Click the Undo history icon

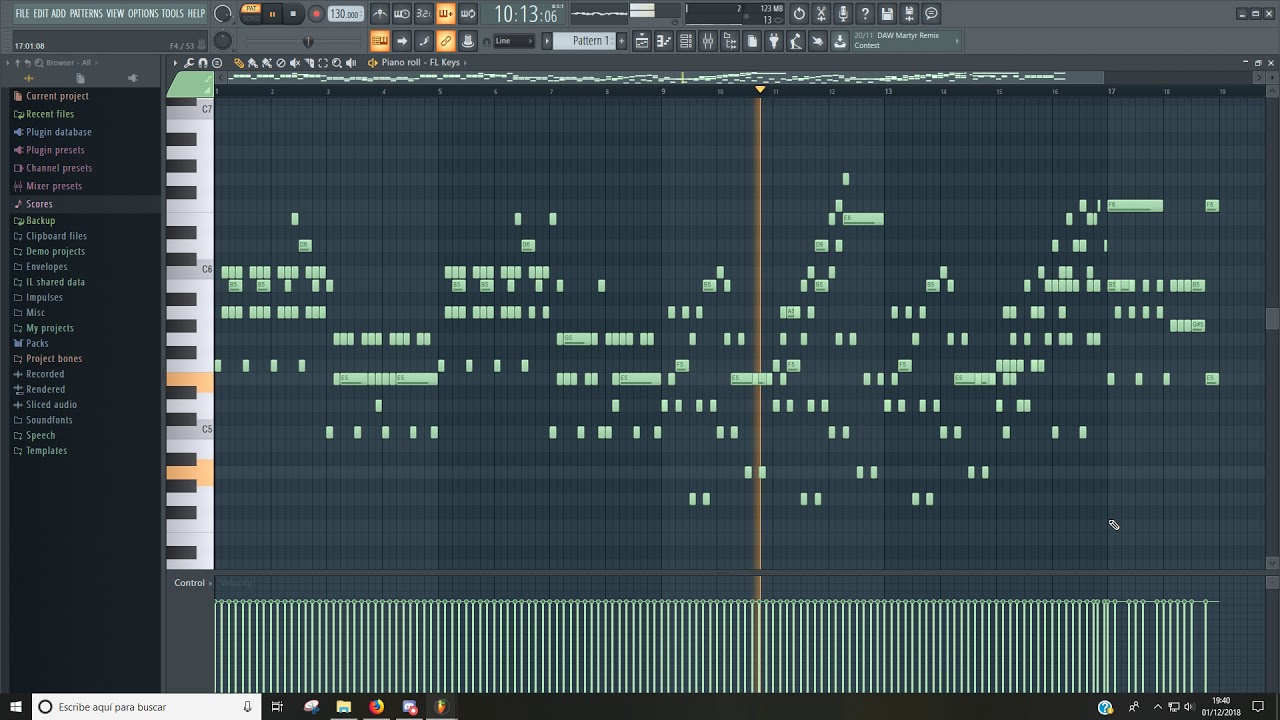pos(799,14)
